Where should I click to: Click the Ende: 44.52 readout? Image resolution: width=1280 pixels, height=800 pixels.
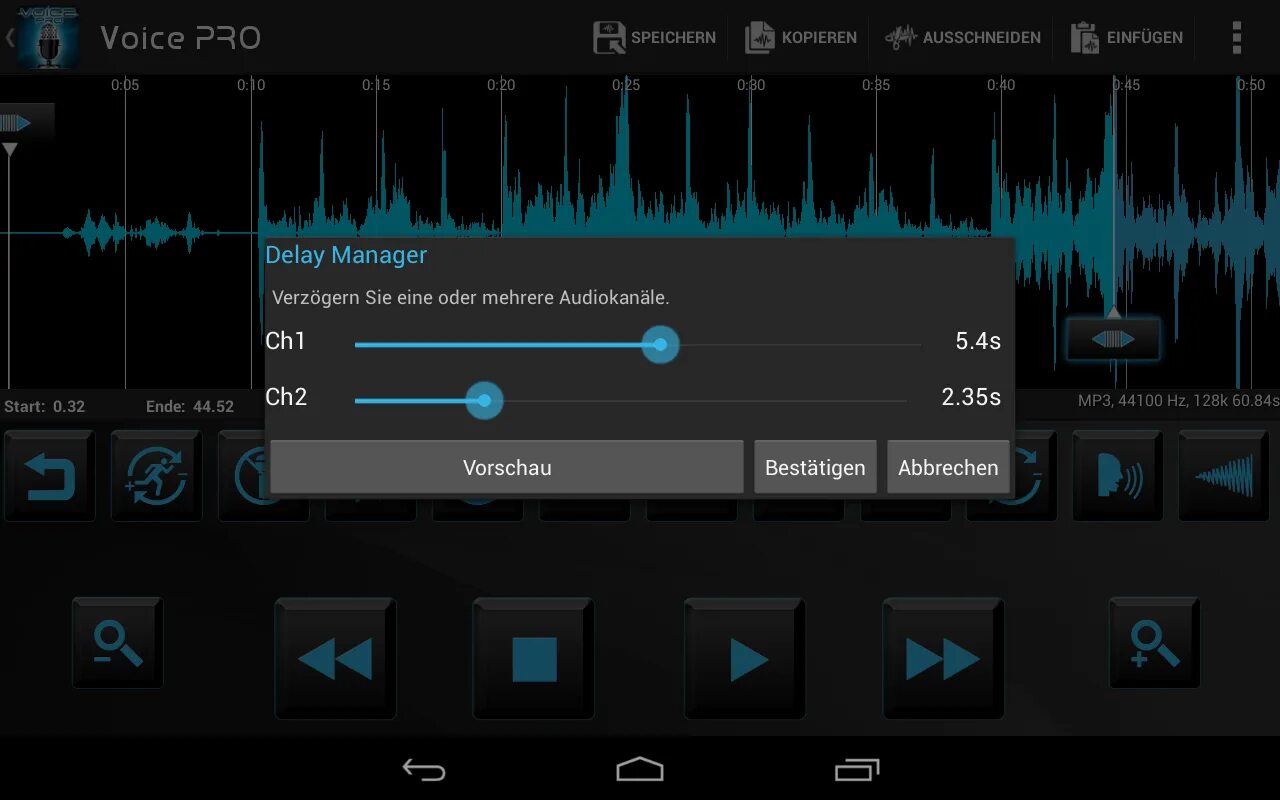click(190, 406)
